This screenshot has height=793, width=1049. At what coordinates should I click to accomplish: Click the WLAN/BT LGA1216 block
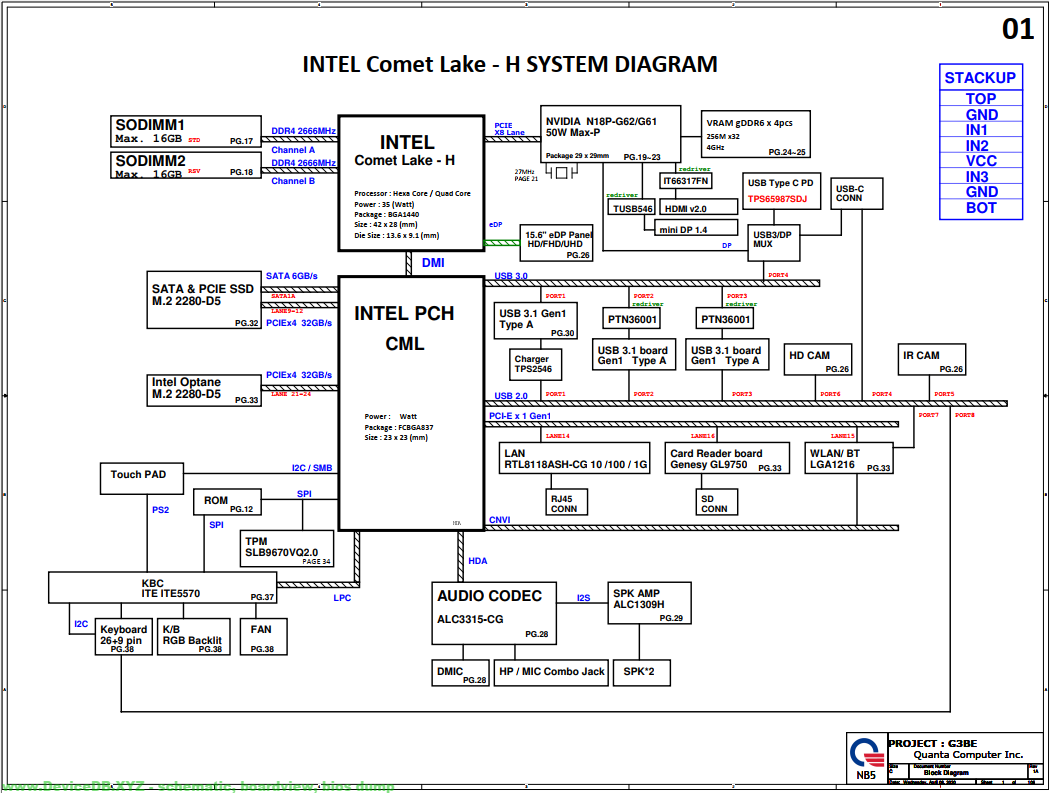pos(848,458)
